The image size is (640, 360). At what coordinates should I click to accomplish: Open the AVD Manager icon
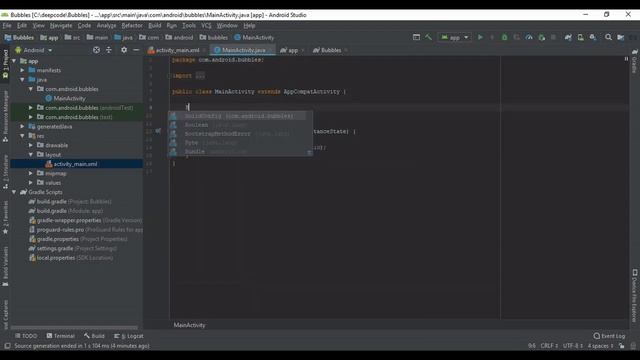[580, 37]
